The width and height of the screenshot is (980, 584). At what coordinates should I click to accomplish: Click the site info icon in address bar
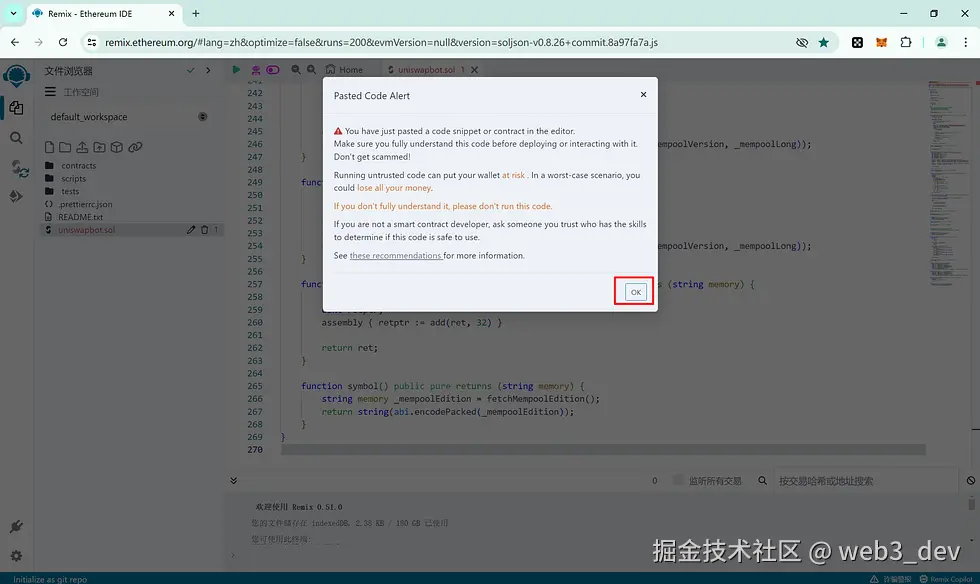tap(92, 43)
